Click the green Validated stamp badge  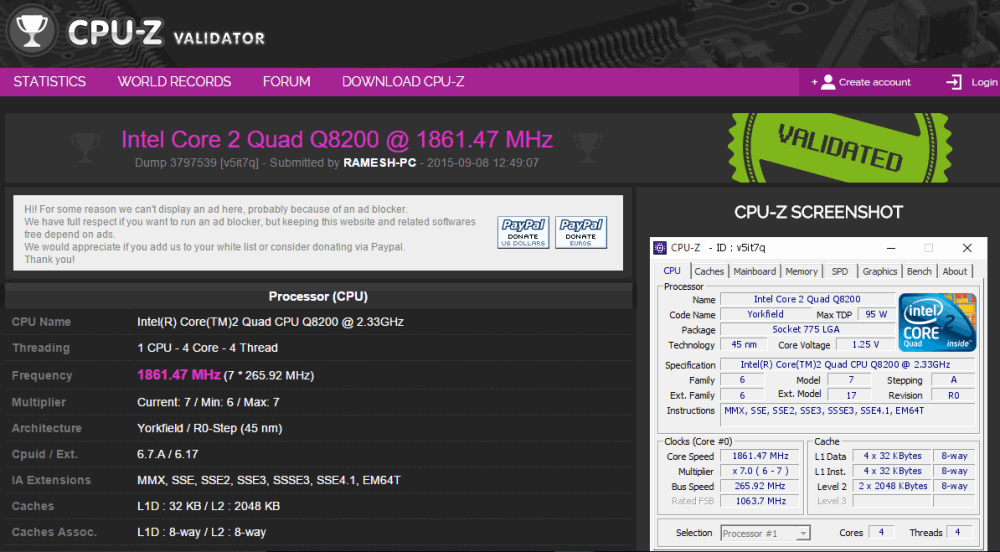[839, 148]
